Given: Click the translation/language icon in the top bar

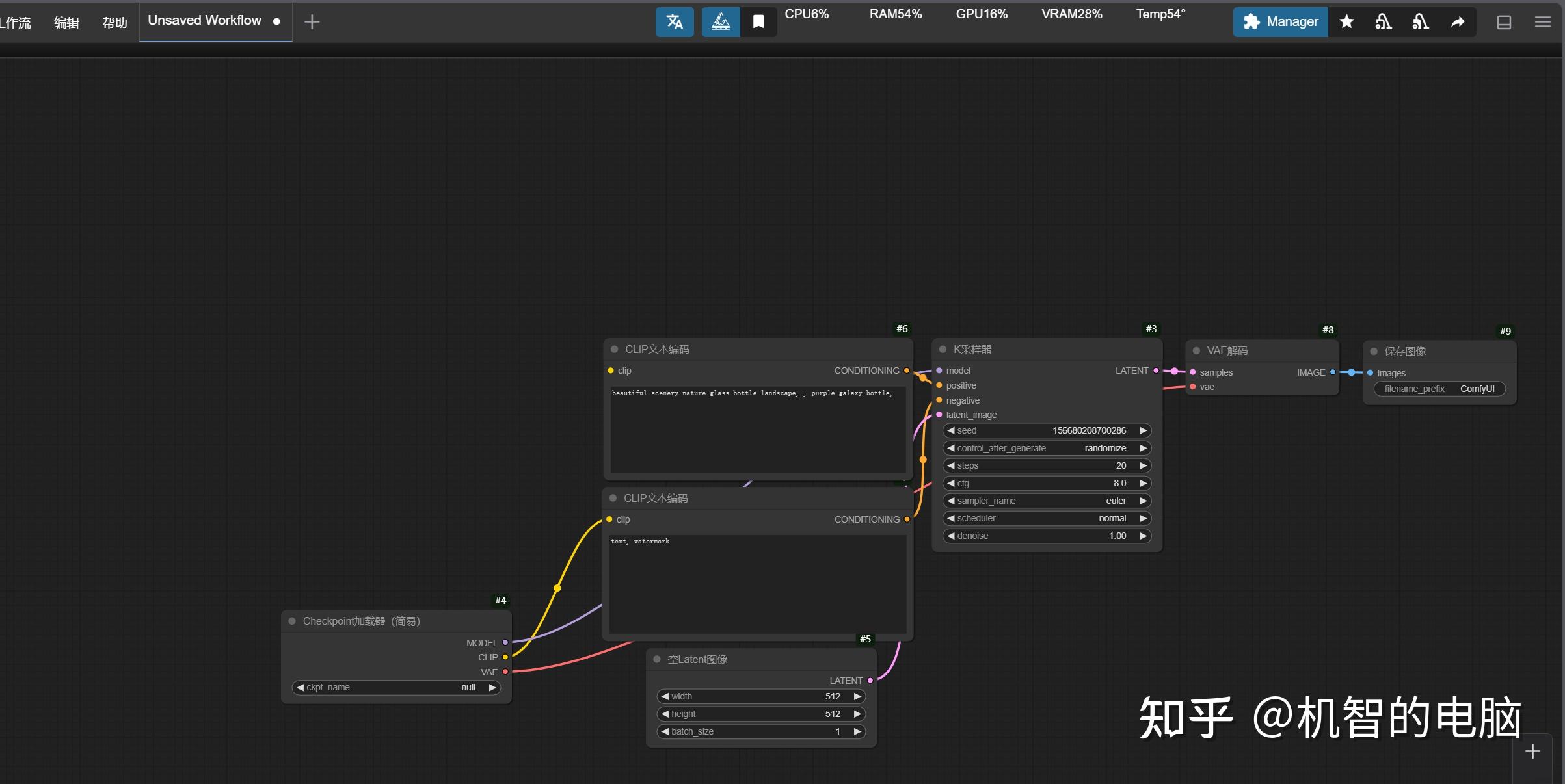Looking at the screenshot, I should [x=675, y=21].
